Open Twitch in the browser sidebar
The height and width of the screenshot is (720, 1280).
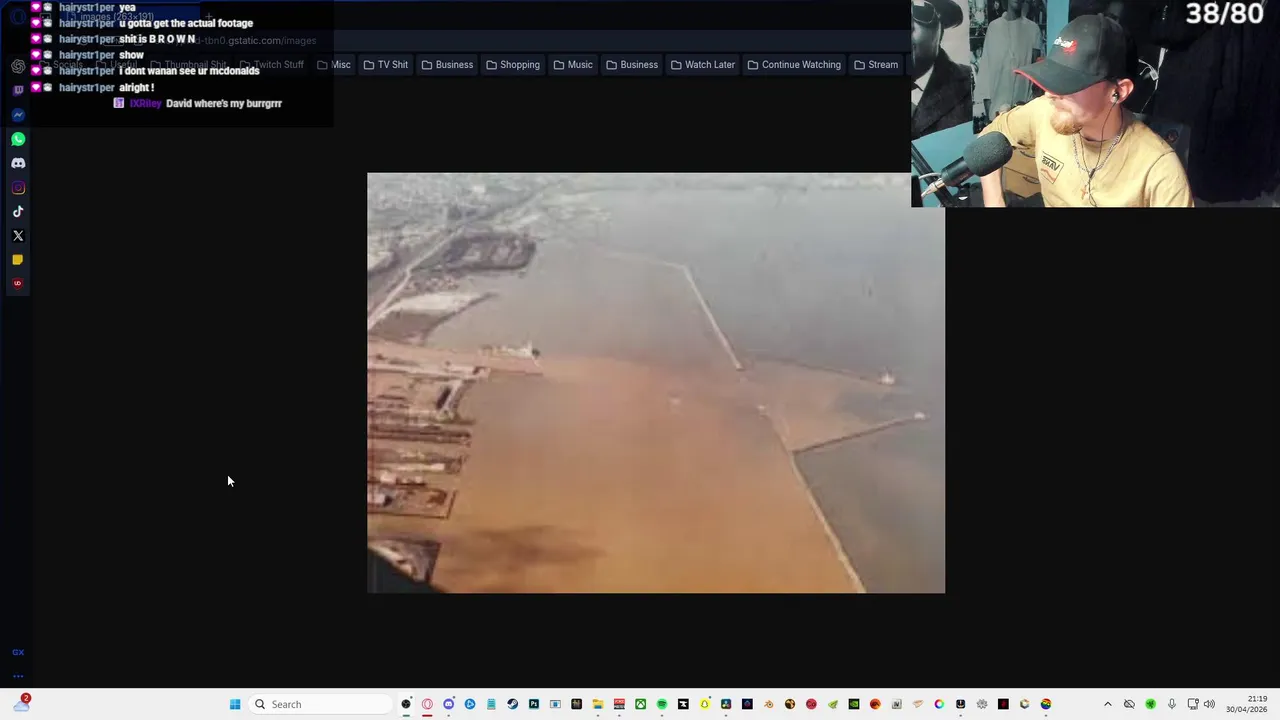coord(18,90)
